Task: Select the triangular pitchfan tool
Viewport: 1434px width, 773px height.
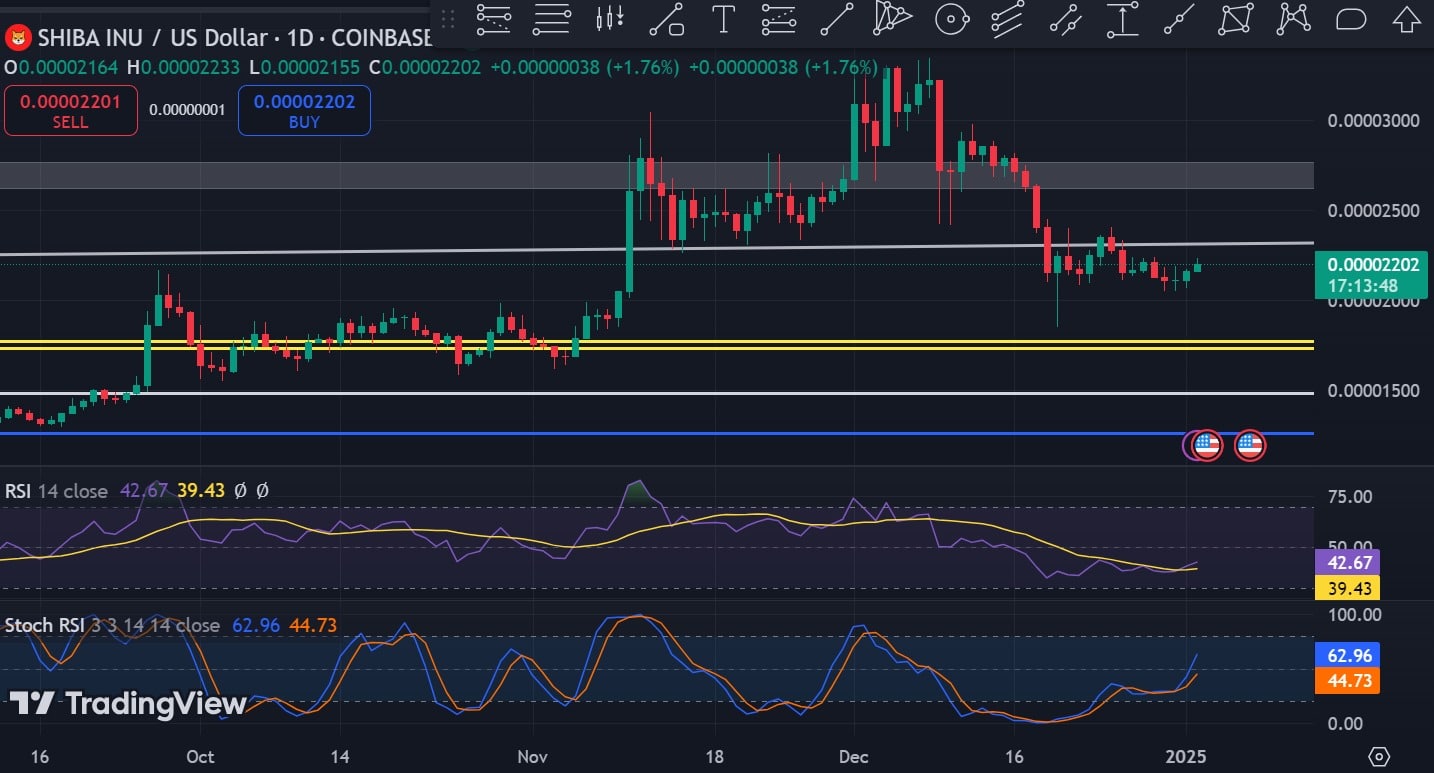Action: tap(893, 18)
